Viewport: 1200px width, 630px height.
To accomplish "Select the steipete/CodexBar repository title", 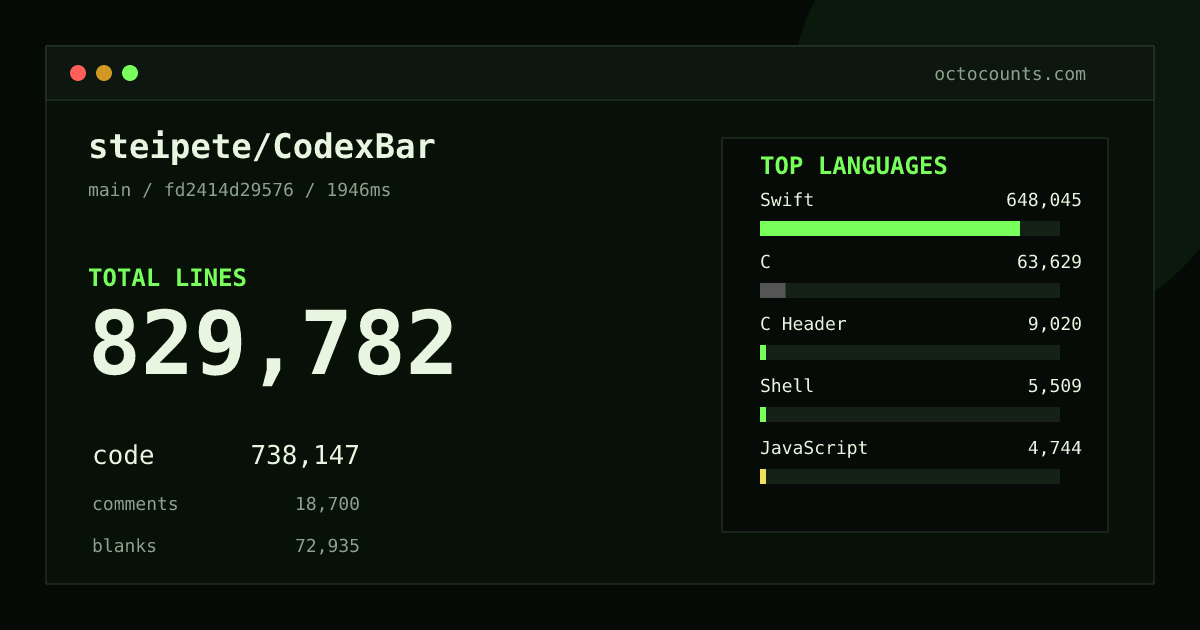I will 262,147.
